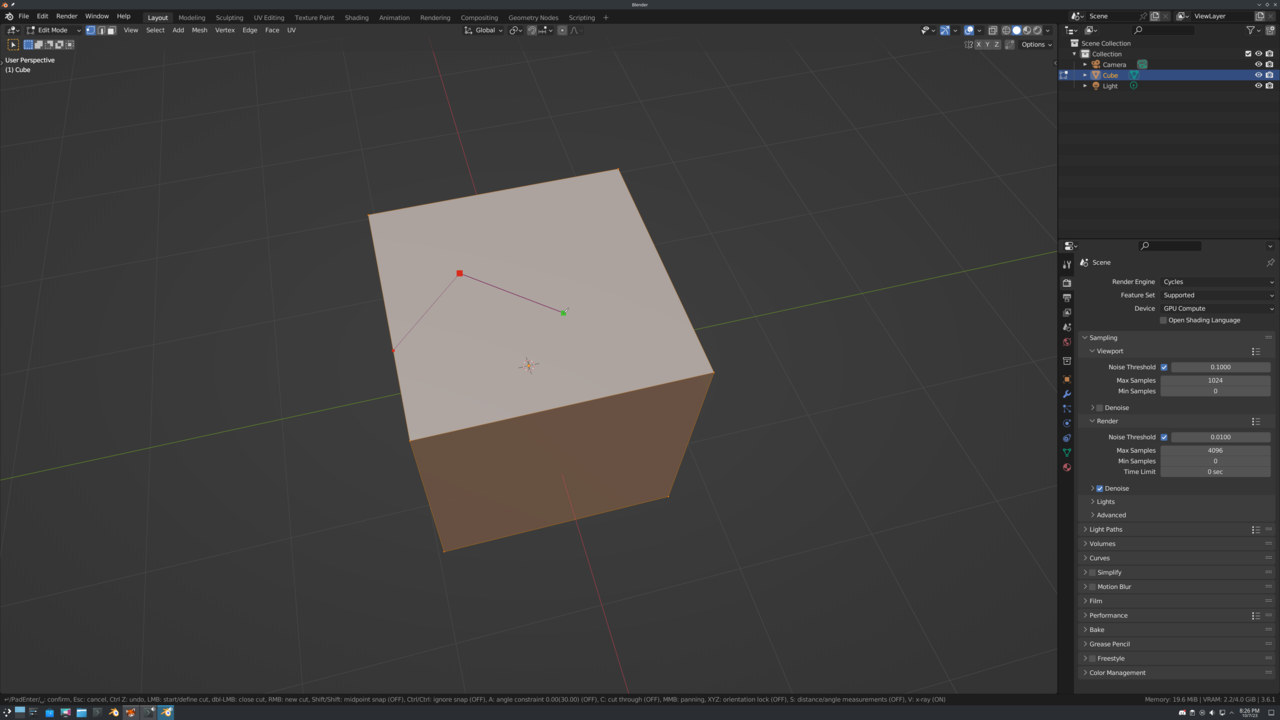Toggle snapping magnet
The image size is (1280, 720).
coord(532,30)
